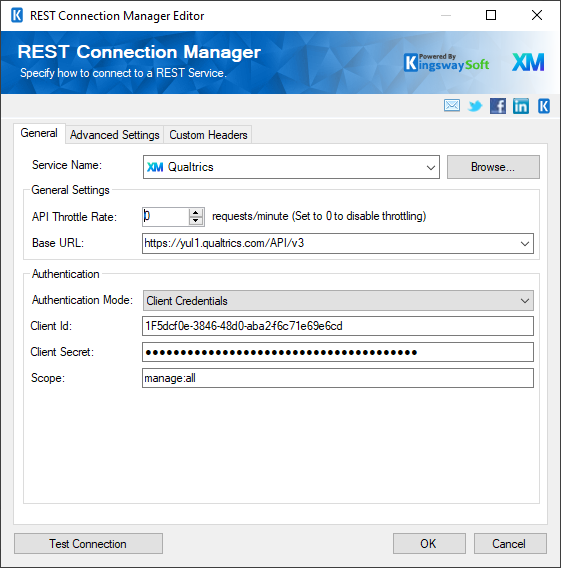Open the Facebook icon
This screenshot has height=568, width=561.
(x=498, y=106)
